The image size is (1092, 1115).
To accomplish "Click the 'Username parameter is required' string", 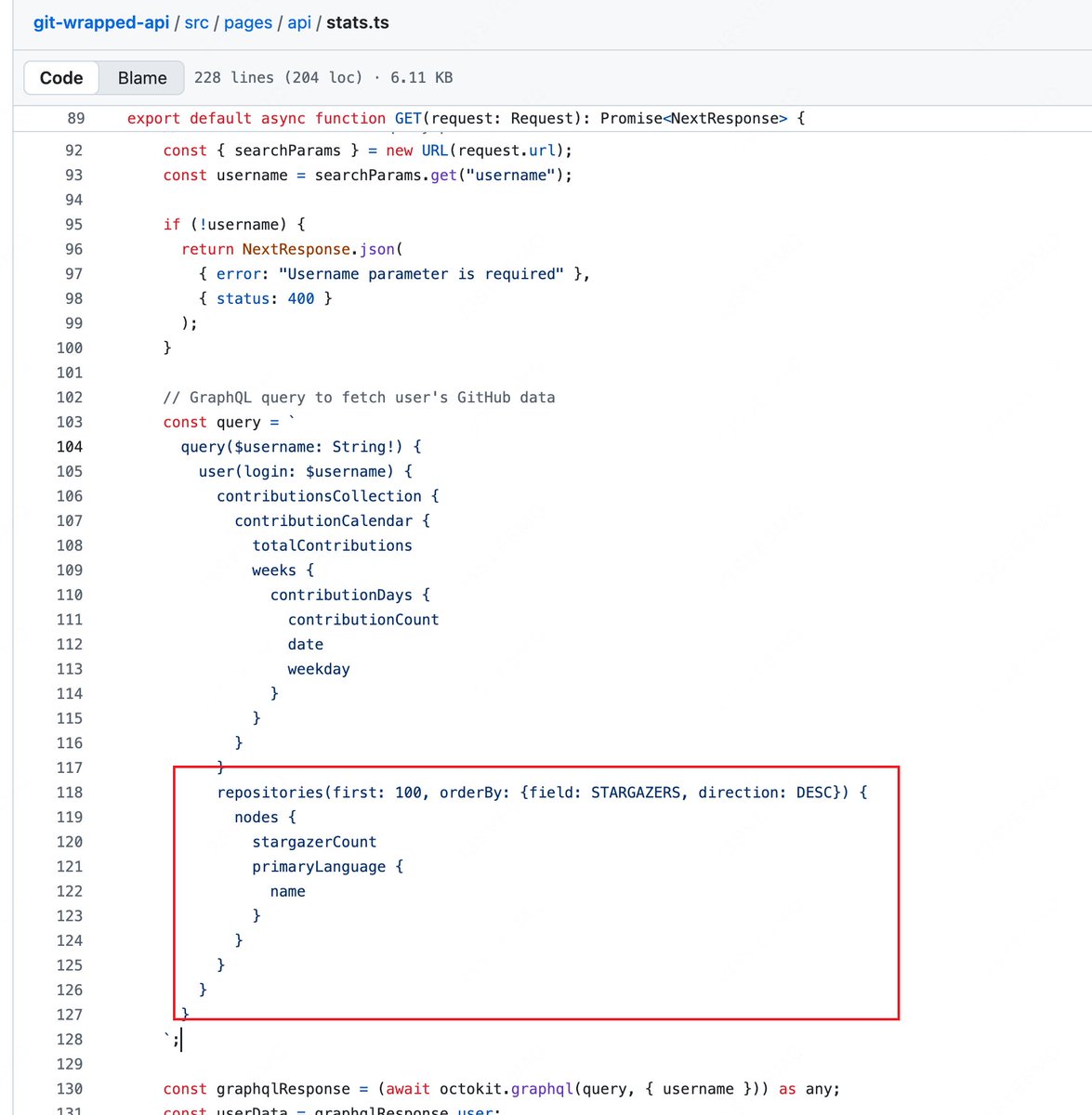I will [421, 273].
